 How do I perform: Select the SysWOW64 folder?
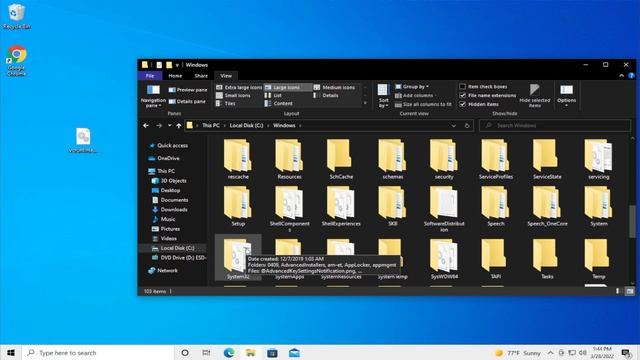[x=444, y=259]
